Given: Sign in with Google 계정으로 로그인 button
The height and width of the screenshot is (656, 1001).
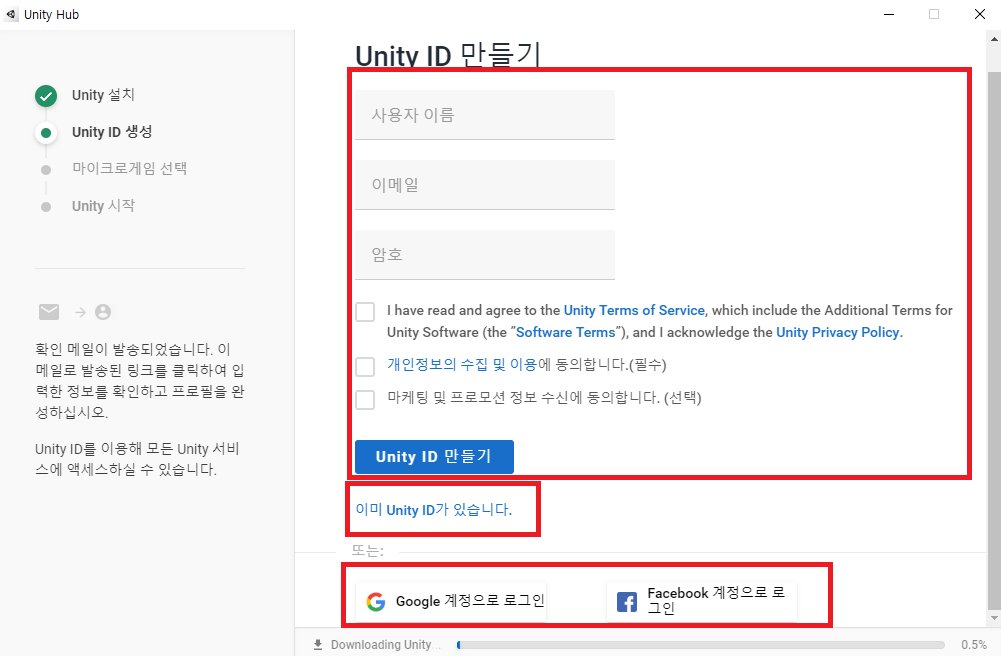Looking at the screenshot, I should (451, 601).
